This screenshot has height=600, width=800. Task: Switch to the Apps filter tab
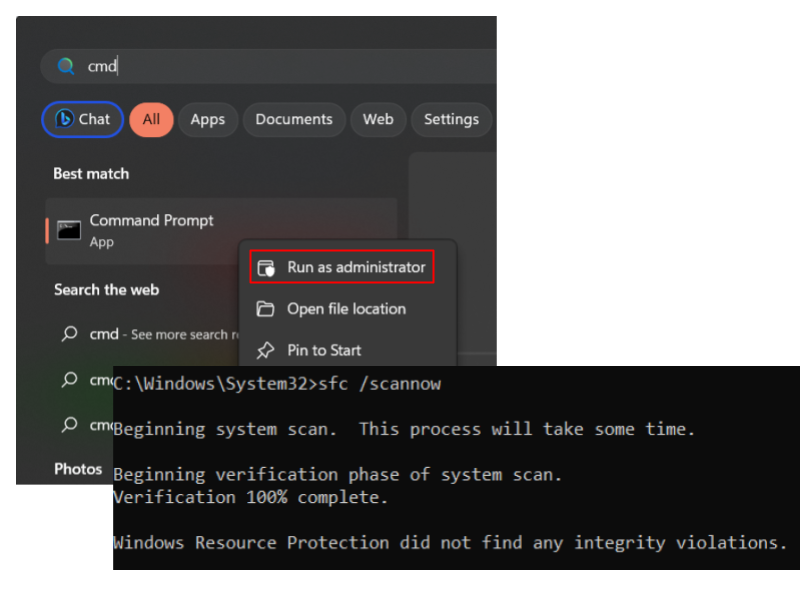point(208,119)
